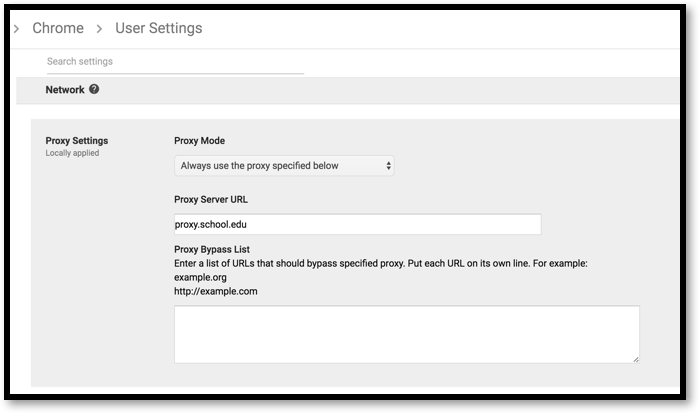
Task: Click the Proxy Bypass List label
Action: (212, 249)
